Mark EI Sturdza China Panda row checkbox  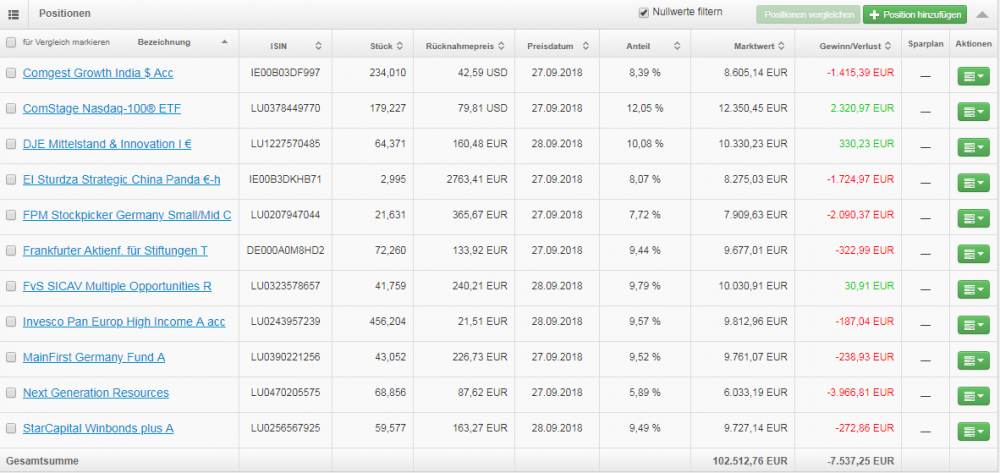11,180
